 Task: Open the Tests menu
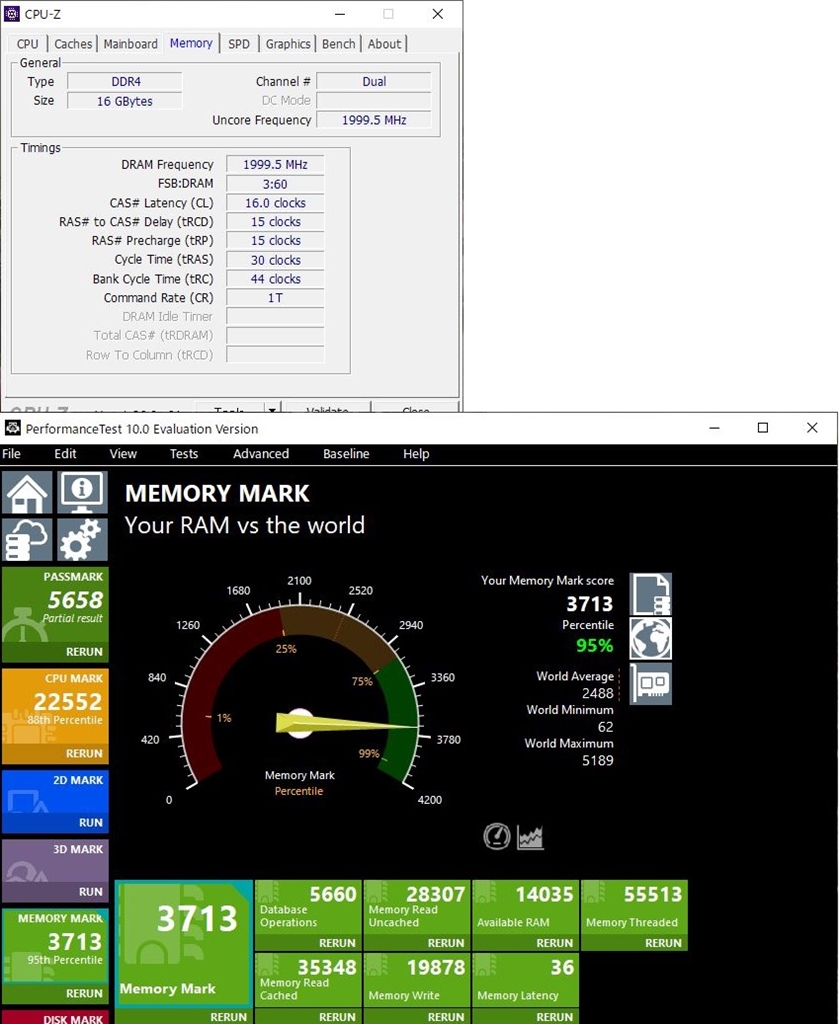(183, 453)
